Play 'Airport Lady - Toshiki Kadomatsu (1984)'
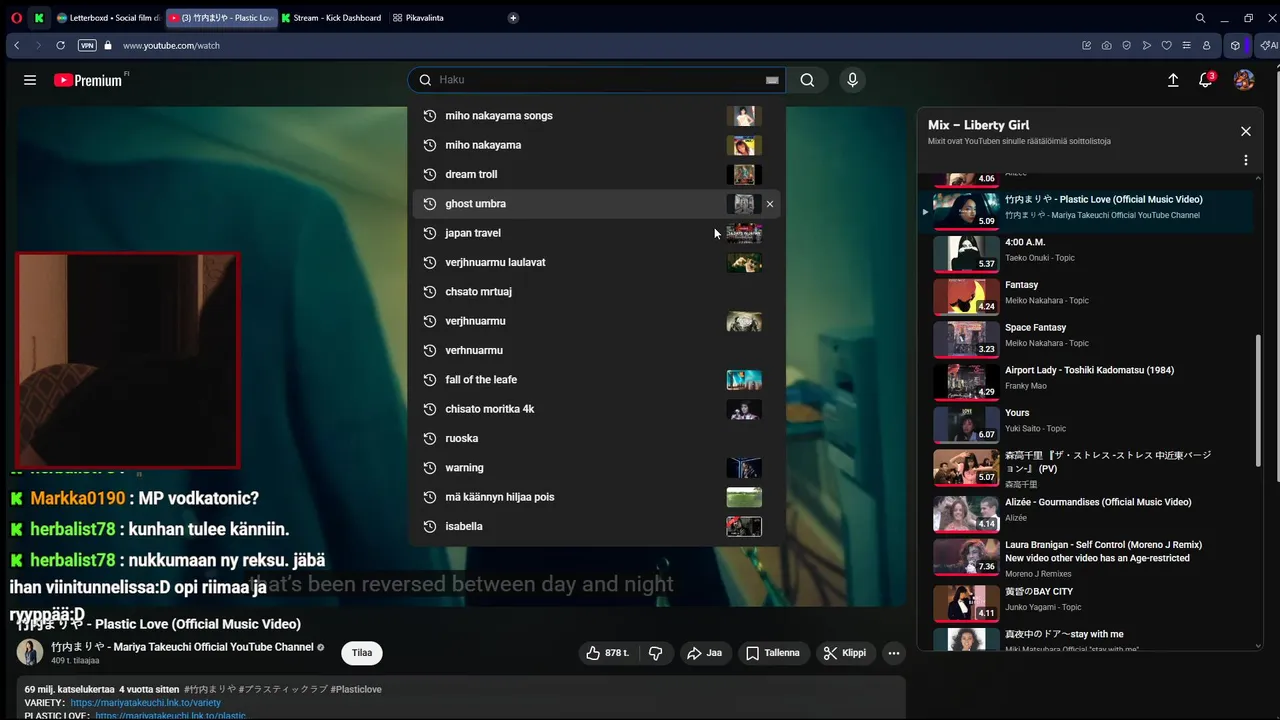The image size is (1280, 720). (1087, 381)
